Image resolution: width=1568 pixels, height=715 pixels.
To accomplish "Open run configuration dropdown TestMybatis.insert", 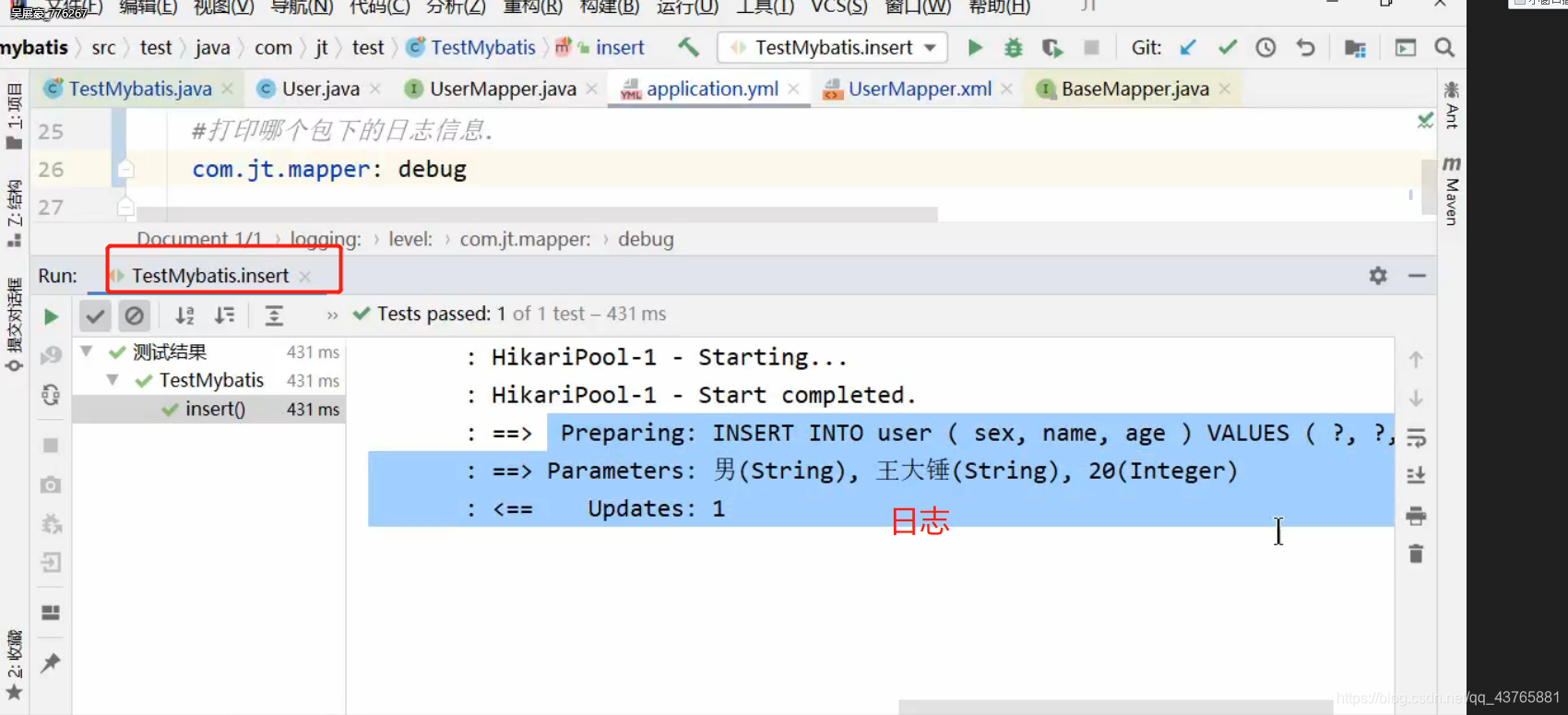I will [833, 47].
